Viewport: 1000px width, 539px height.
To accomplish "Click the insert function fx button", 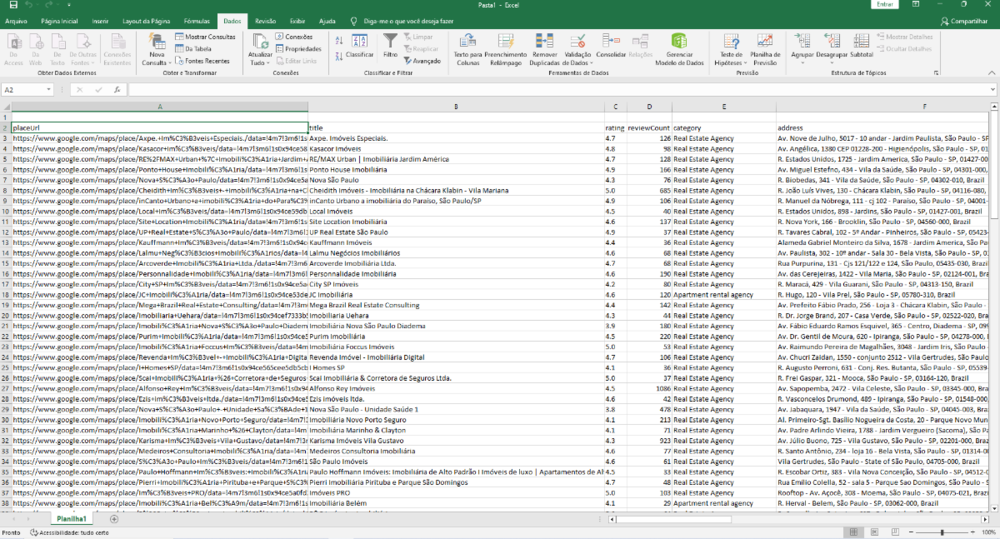I will click(117, 90).
